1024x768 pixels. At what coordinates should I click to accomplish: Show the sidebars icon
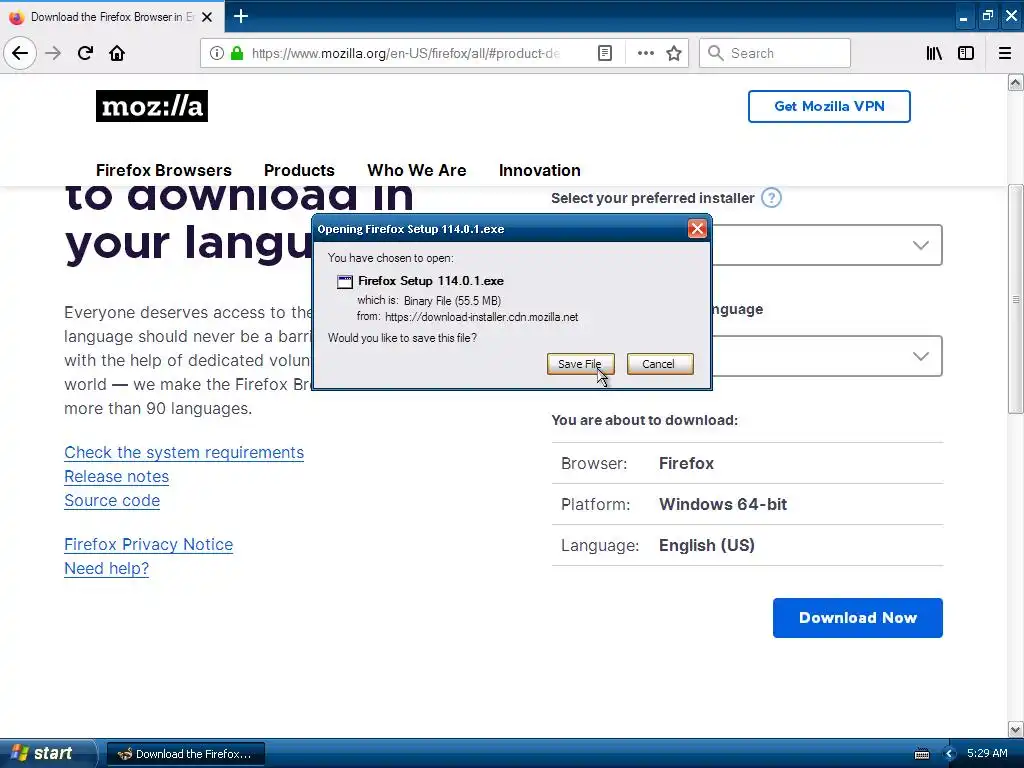[966, 53]
